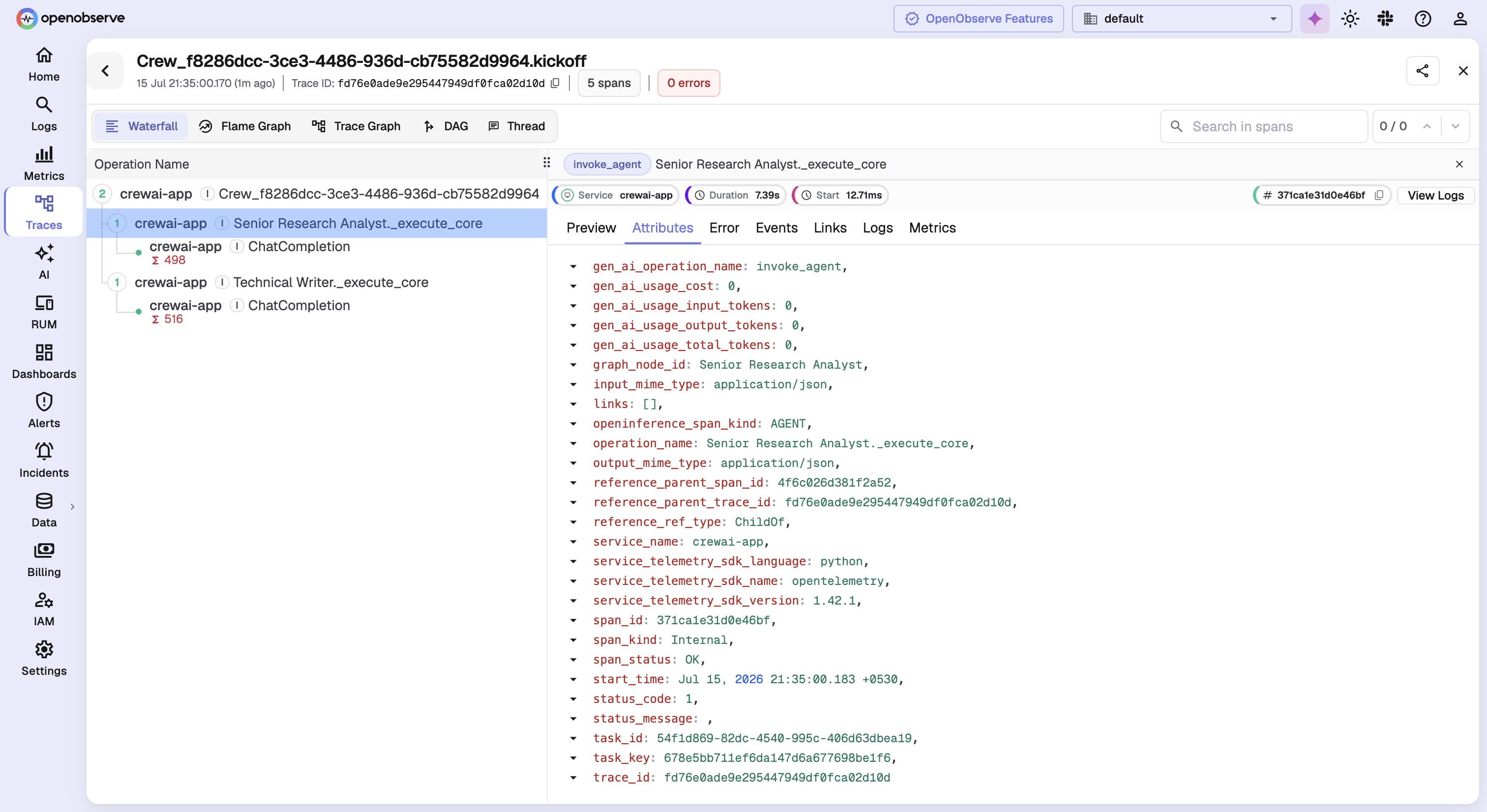Switch to the Trace Graph view
This screenshot has height=812, width=1487.
[x=356, y=126]
